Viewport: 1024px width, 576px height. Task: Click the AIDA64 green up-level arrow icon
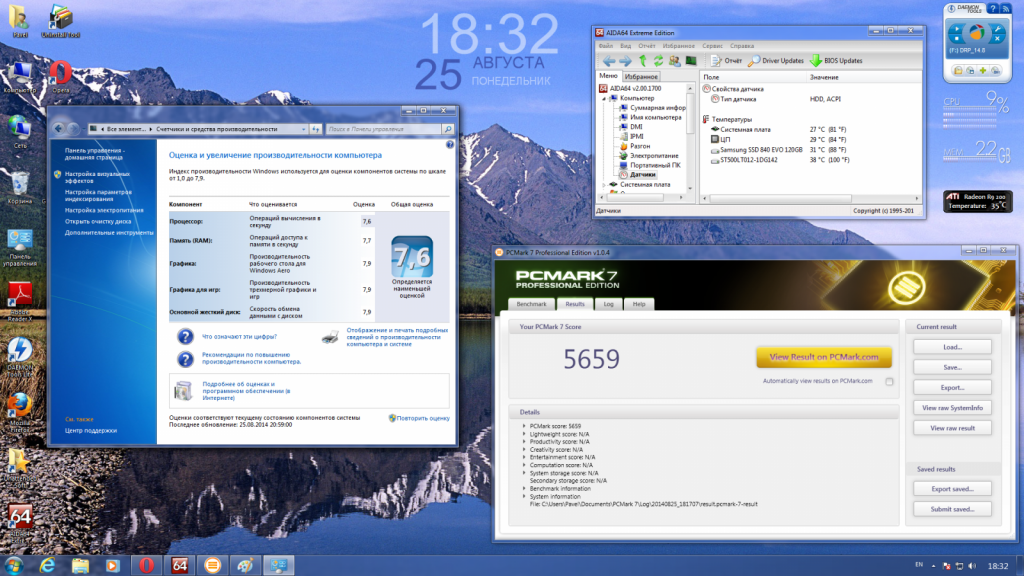tap(643, 61)
